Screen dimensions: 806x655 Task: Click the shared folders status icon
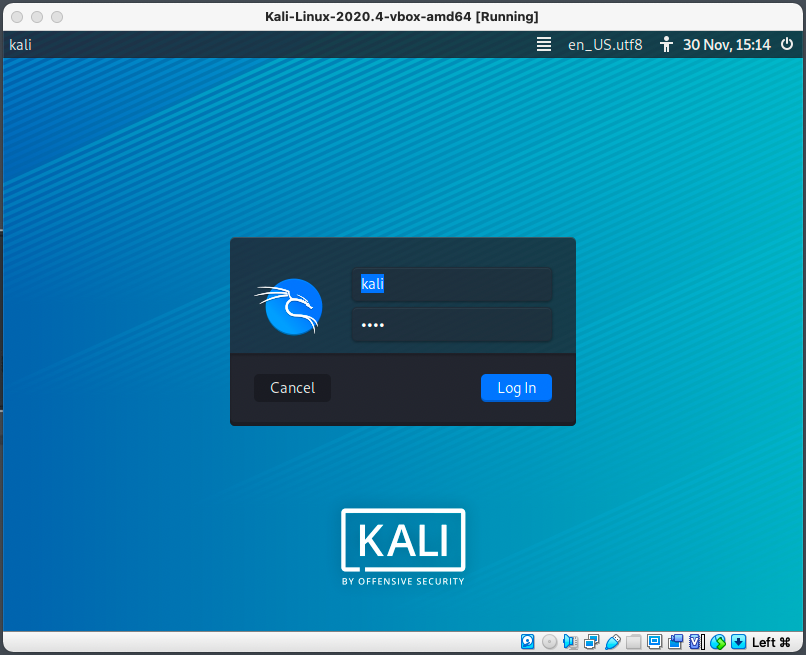[634, 641]
